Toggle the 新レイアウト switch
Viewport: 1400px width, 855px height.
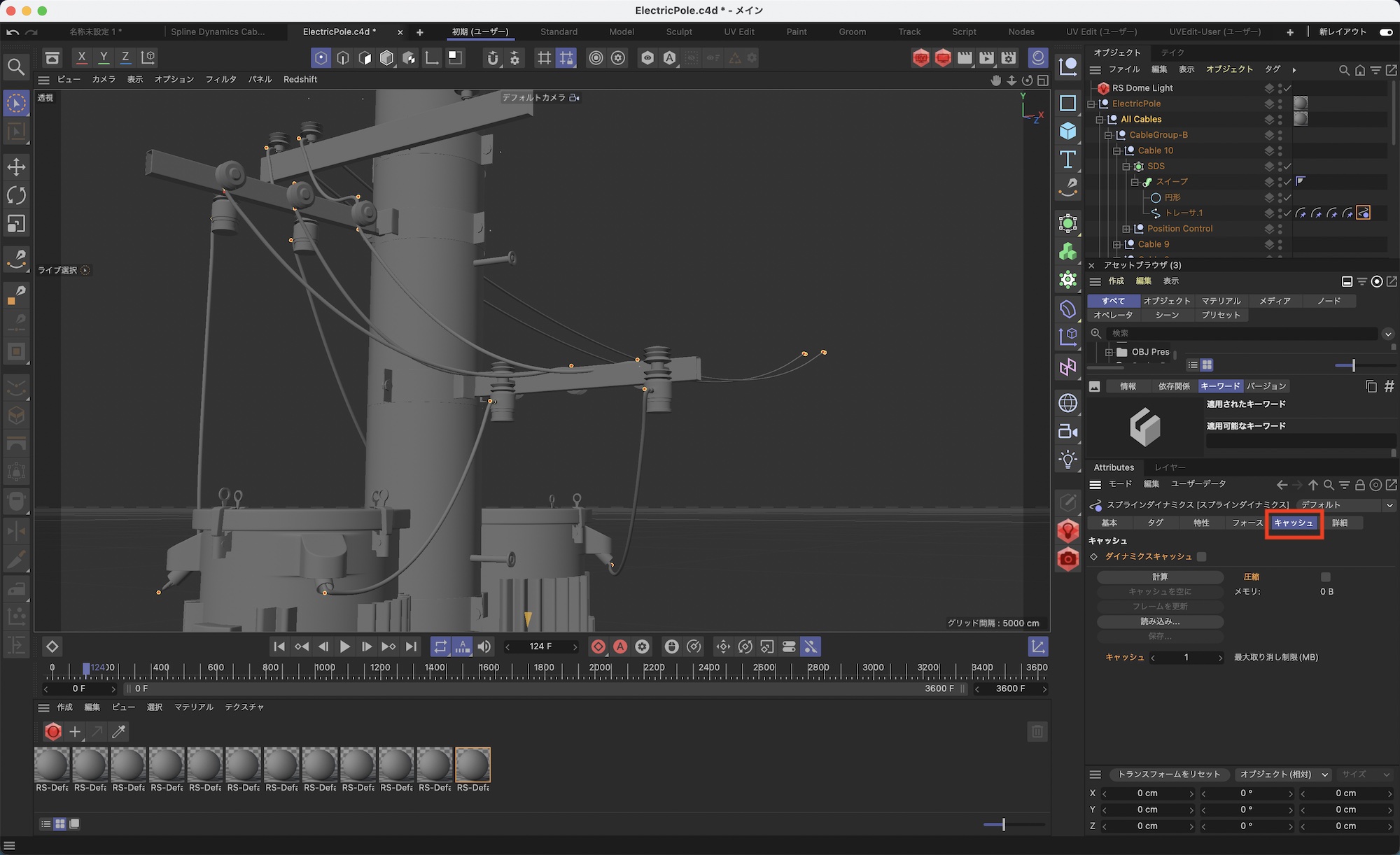click(x=1385, y=31)
